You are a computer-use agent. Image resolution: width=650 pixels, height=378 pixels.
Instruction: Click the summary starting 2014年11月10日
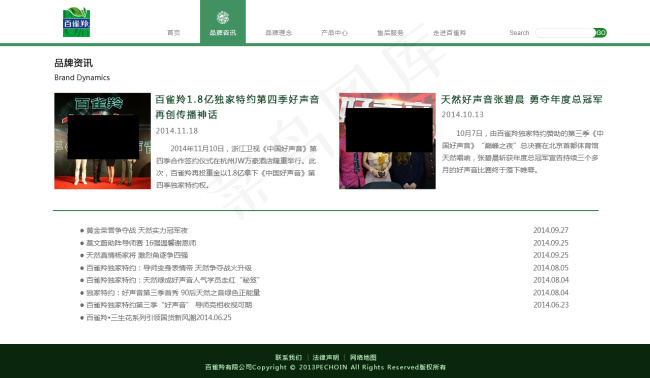click(236, 167)
